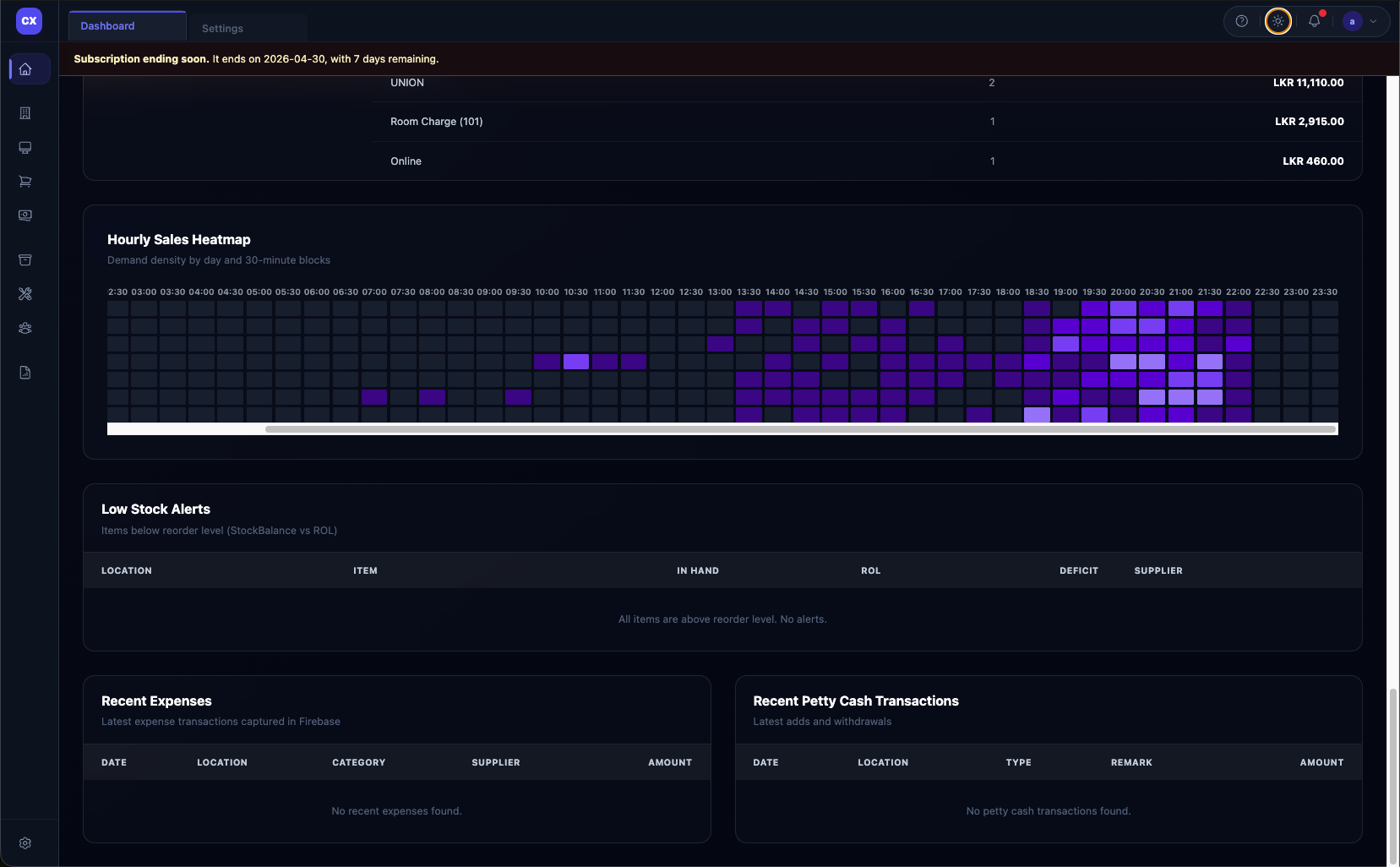Image resolution: width=1400 pixels, height=867 pixels.
Task: Select the cash banknote sidebar icon
Action: [25, 215]
